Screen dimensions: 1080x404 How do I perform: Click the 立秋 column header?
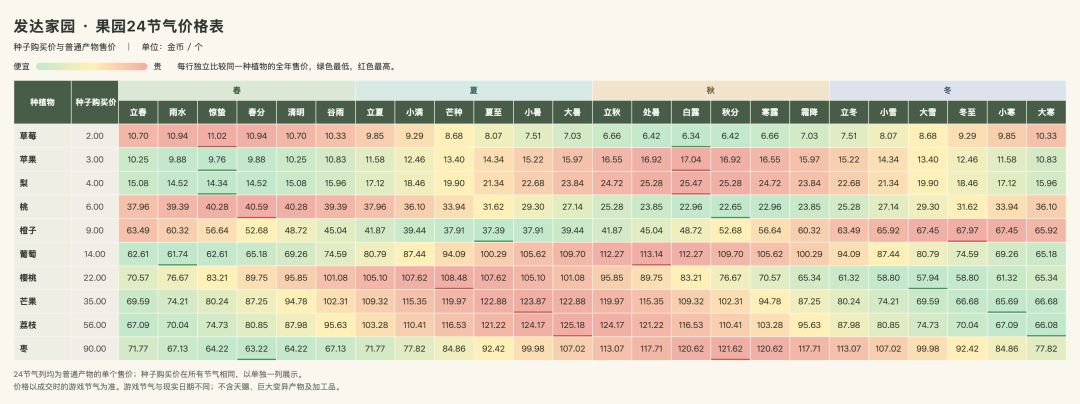[x=612, y=112]
